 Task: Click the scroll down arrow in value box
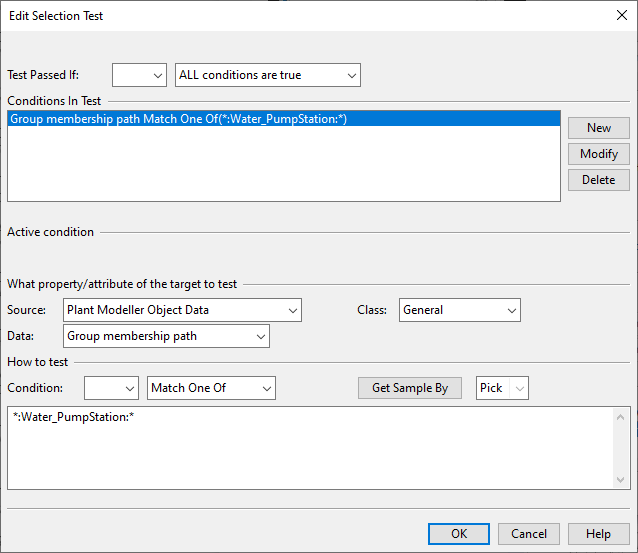(x=623, y=481)
